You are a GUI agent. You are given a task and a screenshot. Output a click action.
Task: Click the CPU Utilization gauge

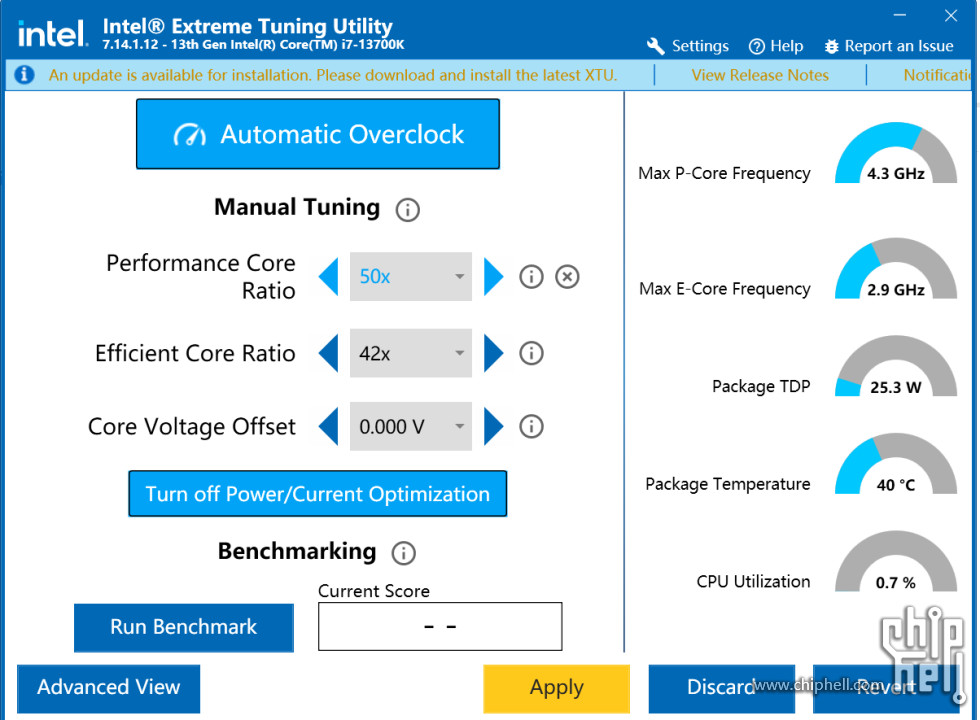[x=896, y=561]
